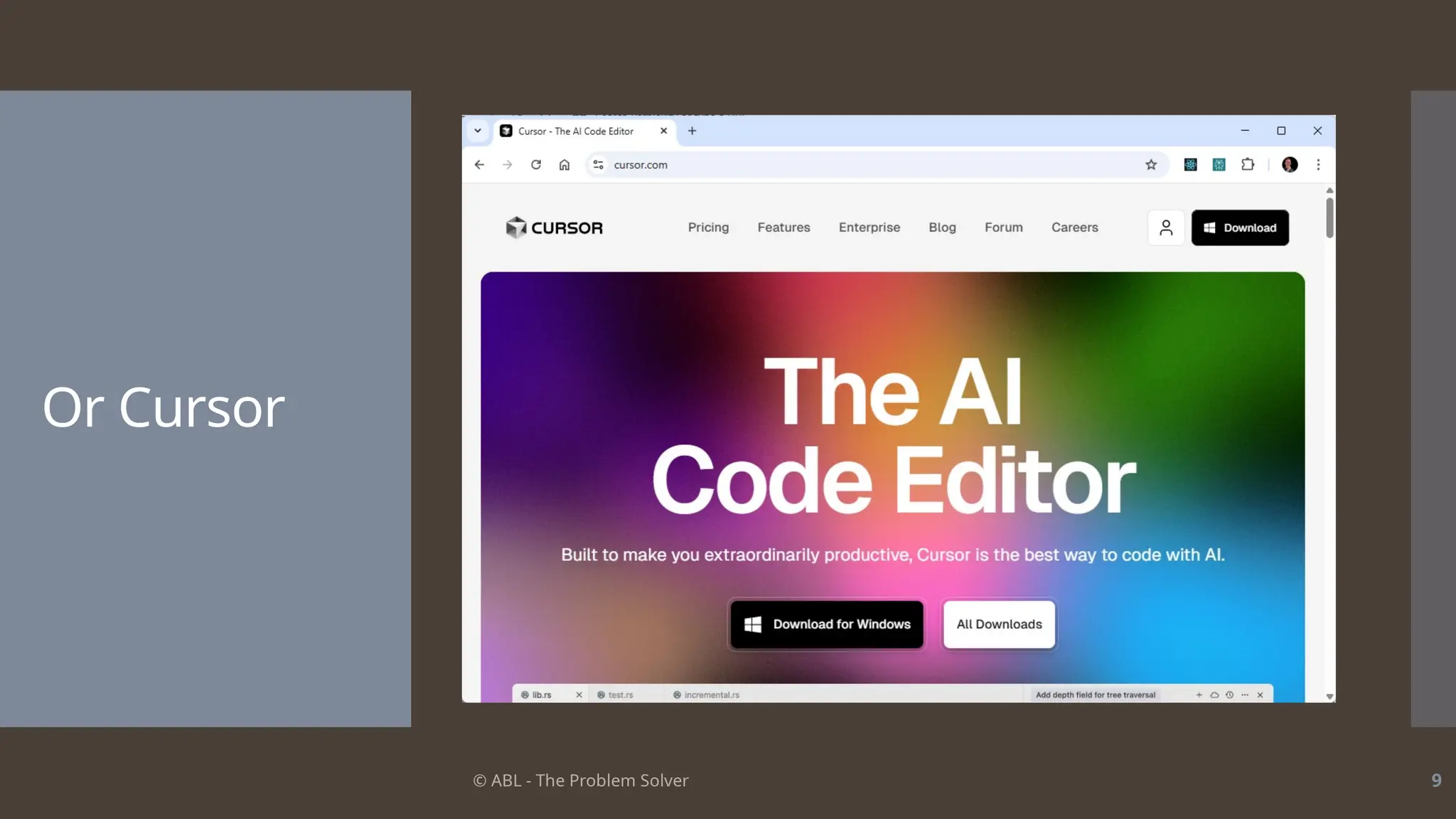The image size is (1456, 819).
Task: Open the preview's more options ellipsis
Action: 1245,695
